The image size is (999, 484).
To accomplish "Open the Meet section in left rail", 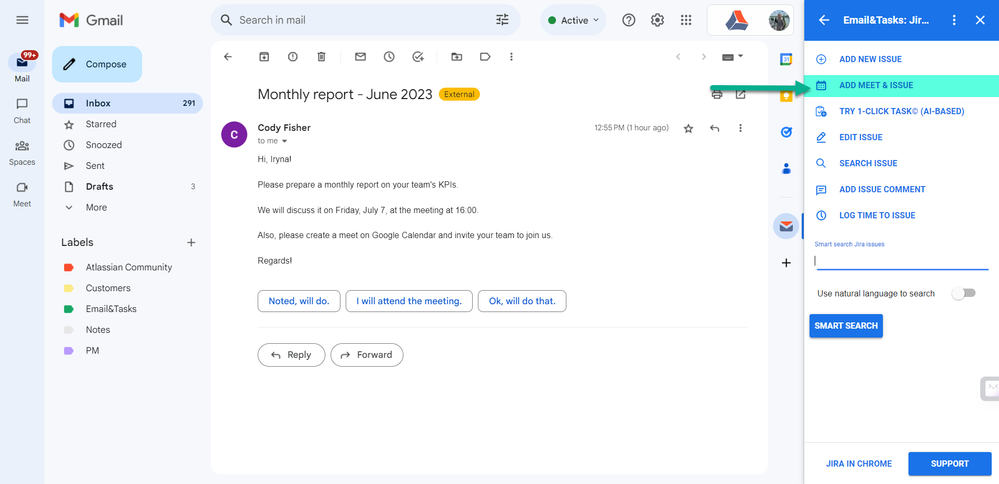I will [22, 194].
